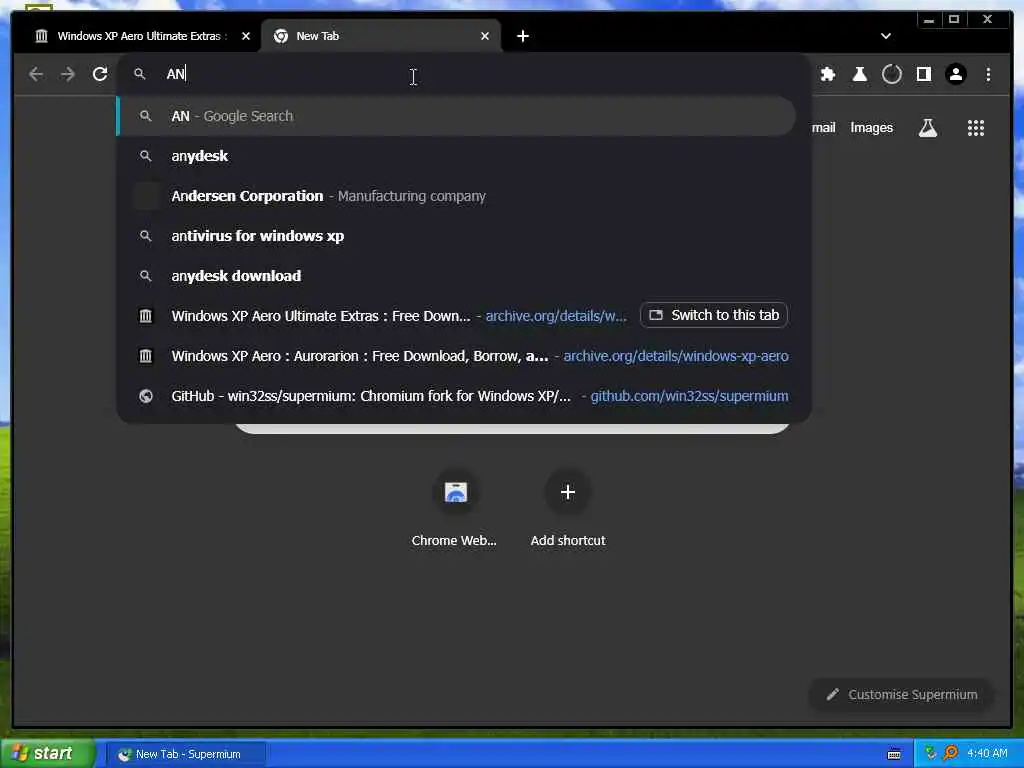Screen dimensions: 1024x768
Task: Open the profile avatar icon
Action: 955,74
